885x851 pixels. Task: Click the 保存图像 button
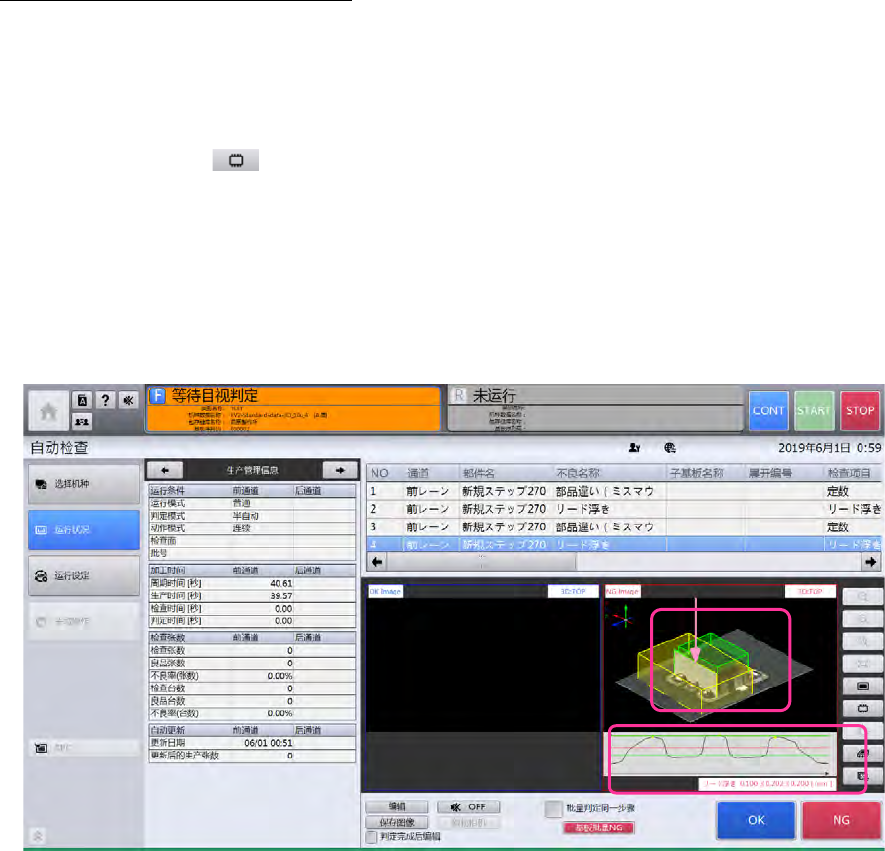[x=397, y=822]
